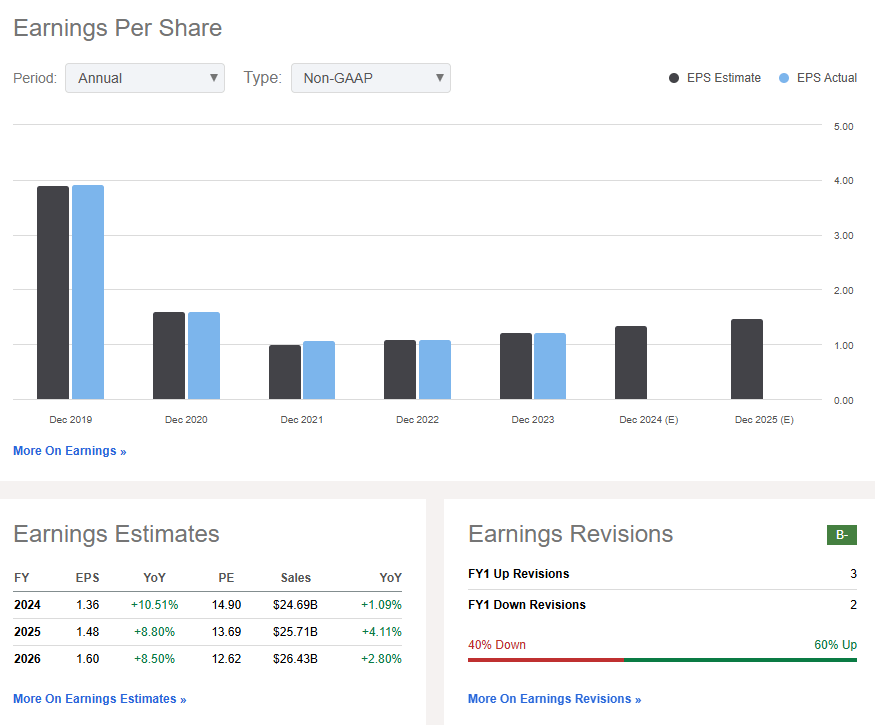Screen dimensions: 875x725
Task: Click the EPS Estimate legend dot
Action: click(674, 77)
